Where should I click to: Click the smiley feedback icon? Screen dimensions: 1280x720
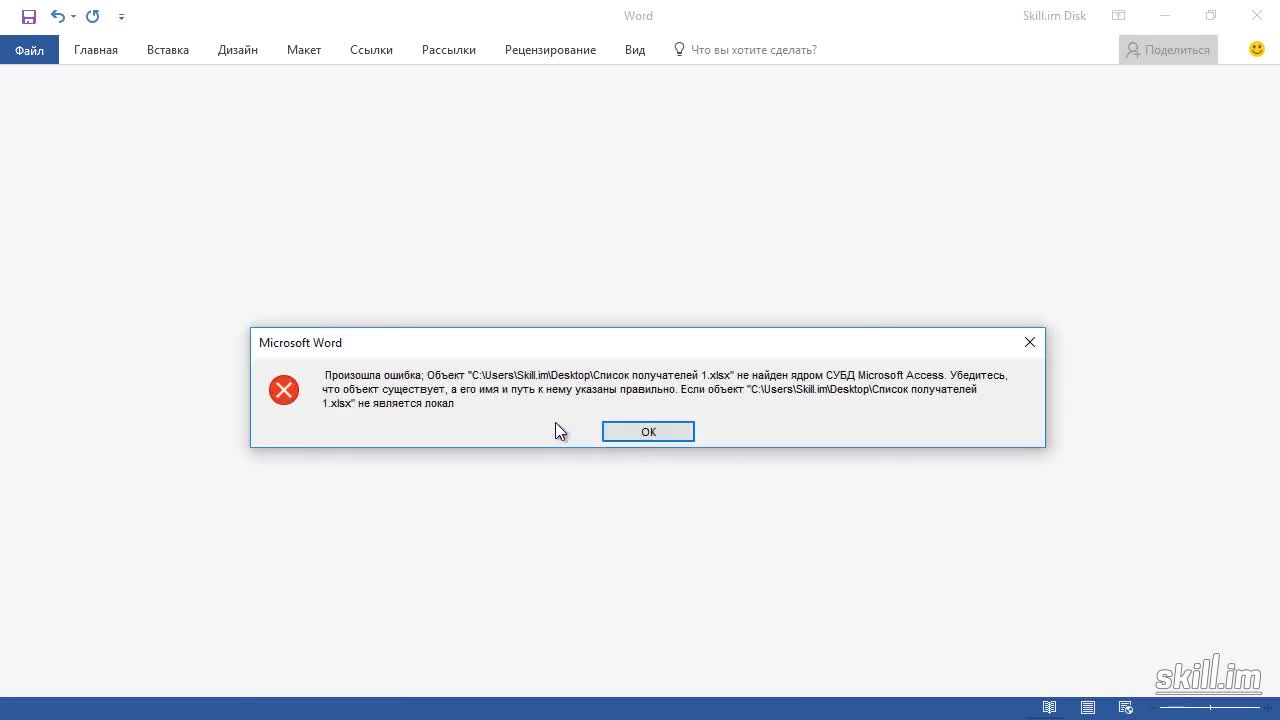pos(1257,49)
